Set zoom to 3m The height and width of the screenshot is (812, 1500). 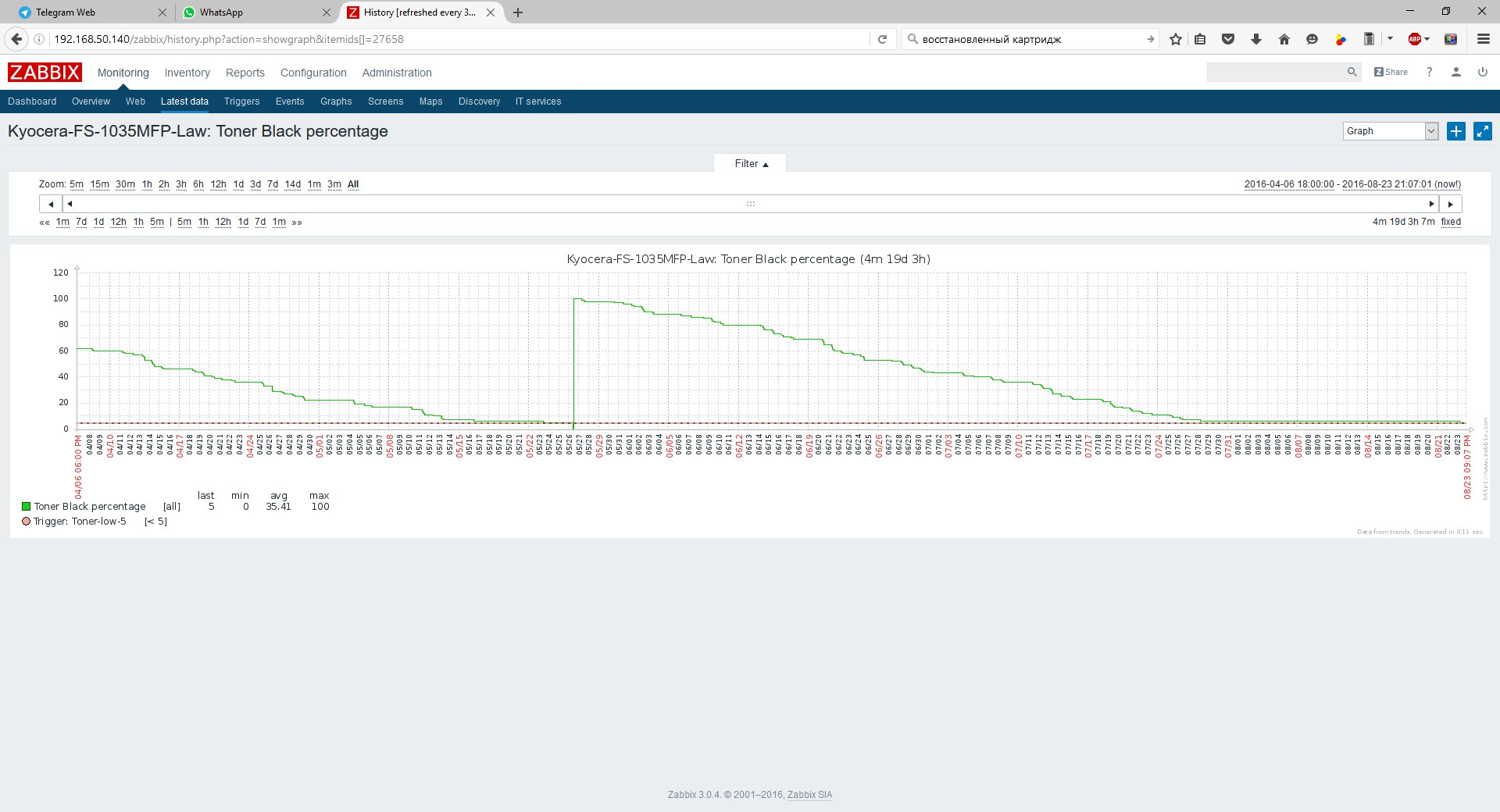click(x=334, y=184)
